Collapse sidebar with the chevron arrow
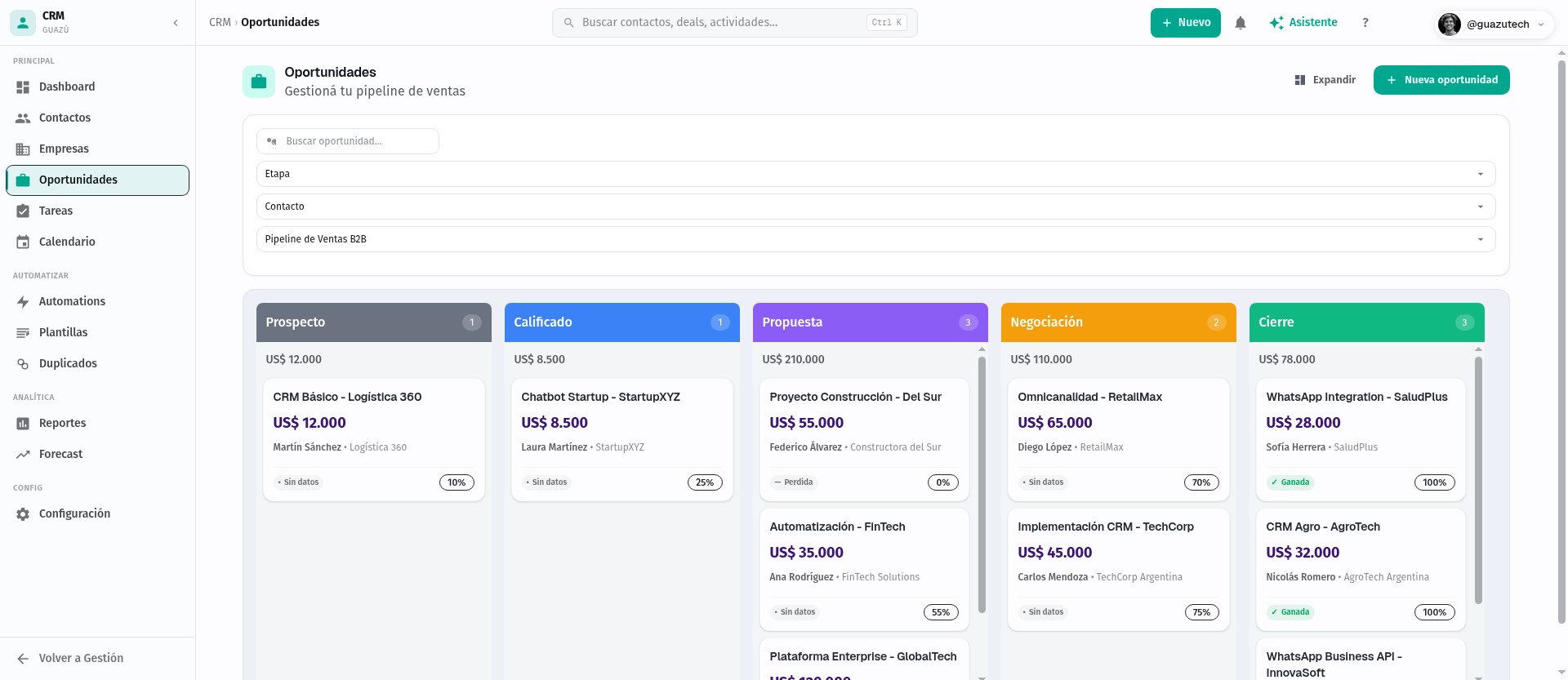The height and width of the screenshot is (680, 1568). 176,23
